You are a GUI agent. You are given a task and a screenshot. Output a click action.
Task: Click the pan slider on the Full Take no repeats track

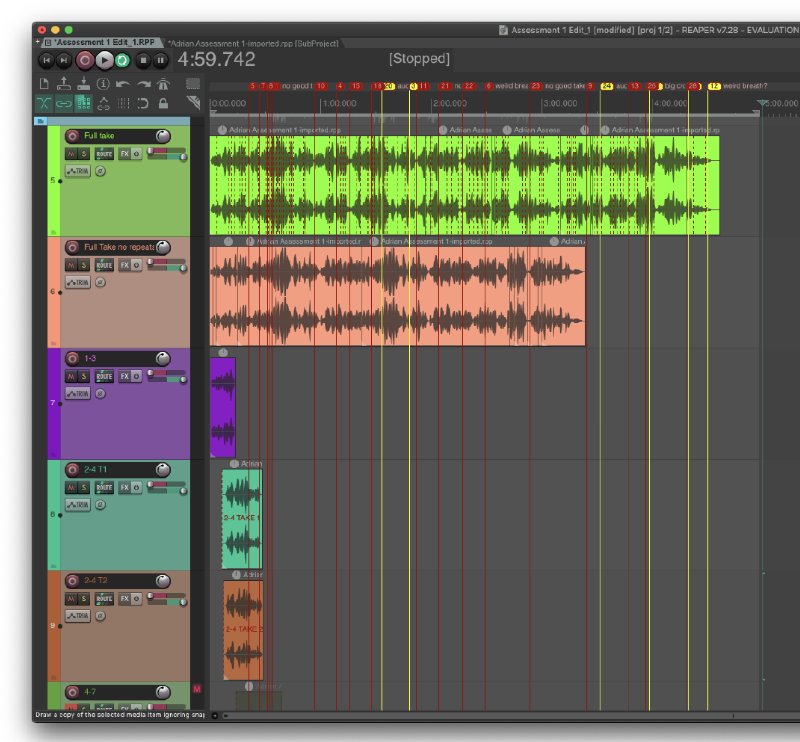166,262
